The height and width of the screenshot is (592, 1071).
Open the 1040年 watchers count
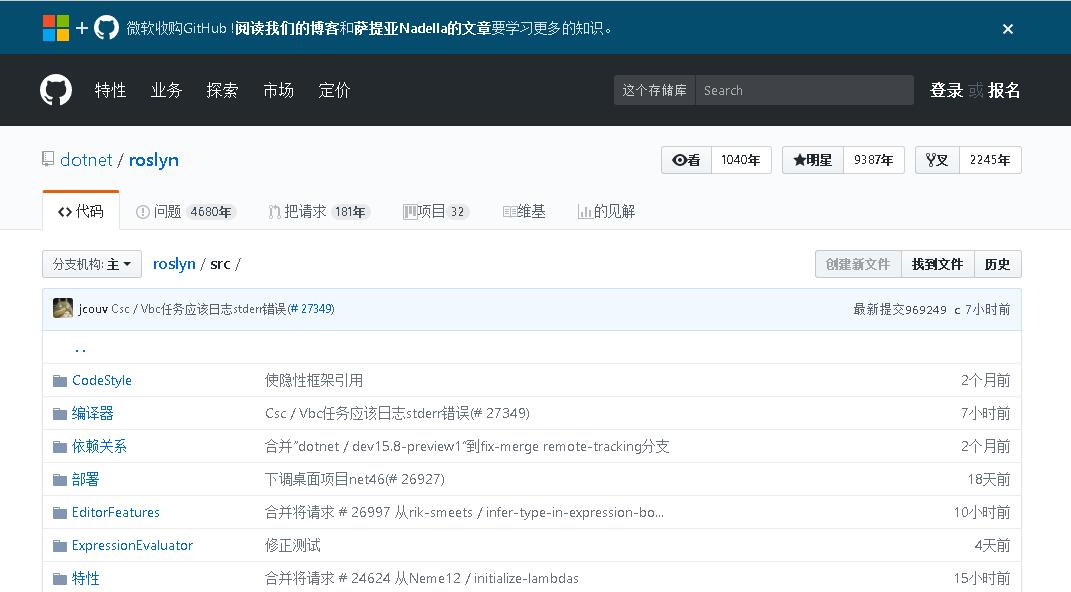741,160
